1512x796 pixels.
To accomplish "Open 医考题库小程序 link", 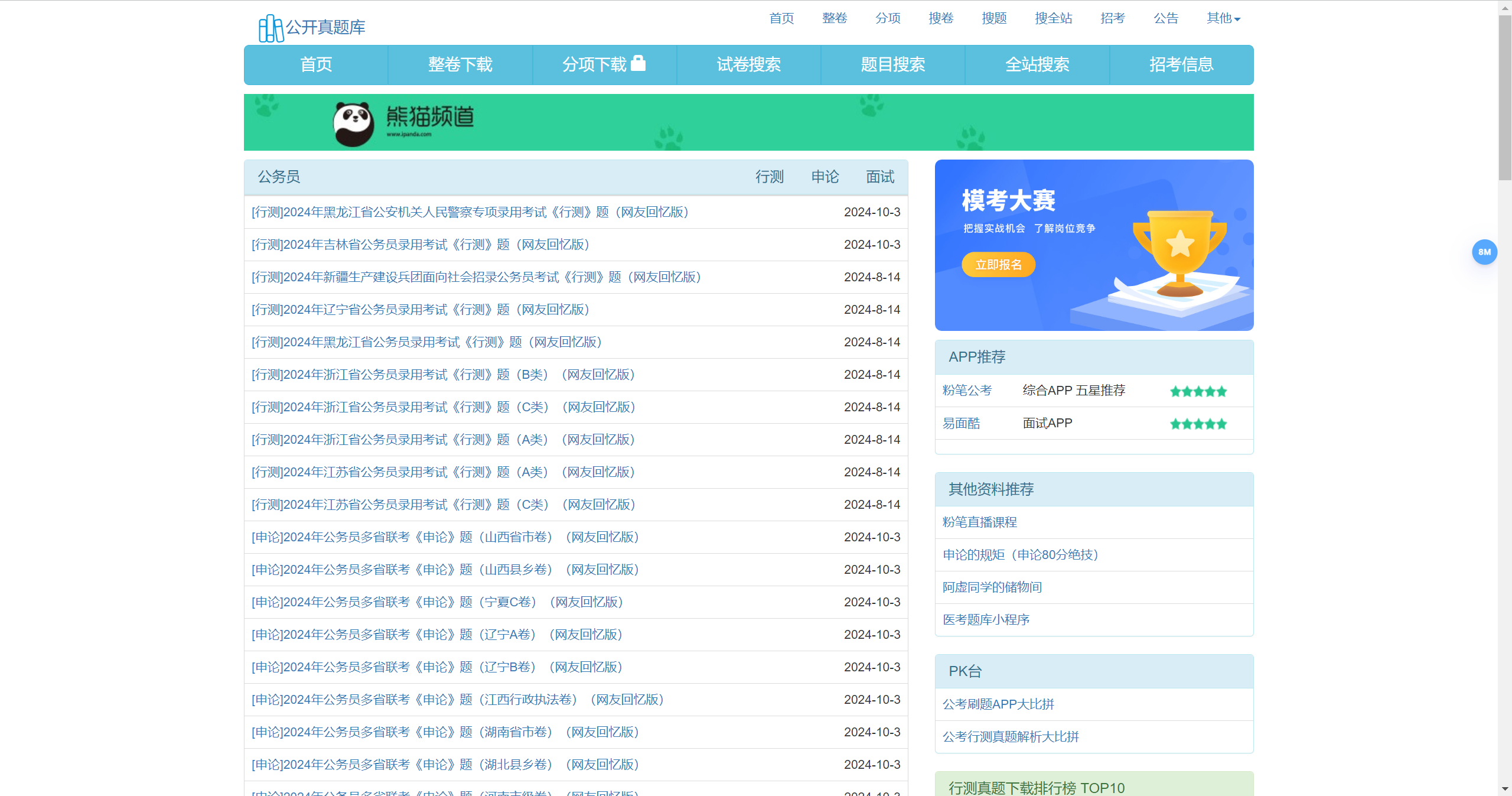I will 986,620.
